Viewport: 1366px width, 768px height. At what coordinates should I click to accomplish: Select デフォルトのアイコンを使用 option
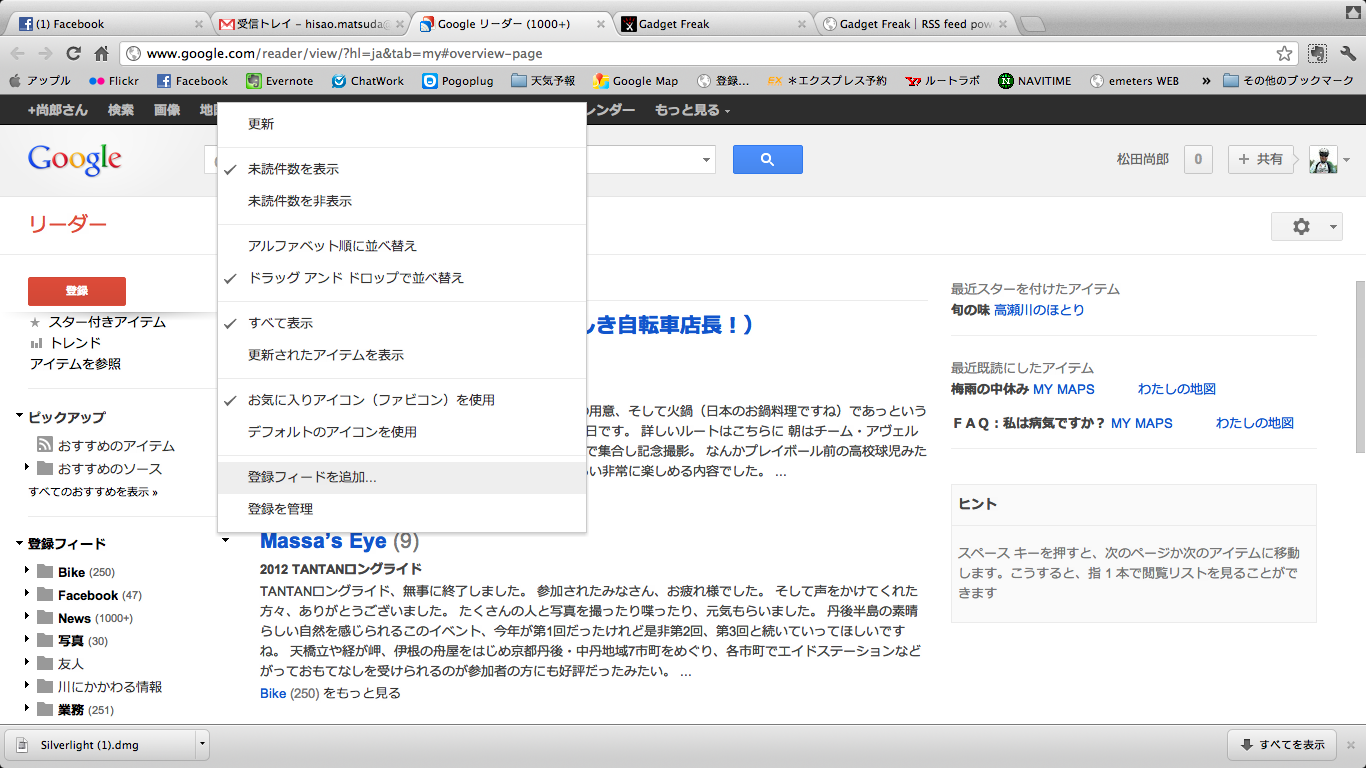click(x=402, y=432)
